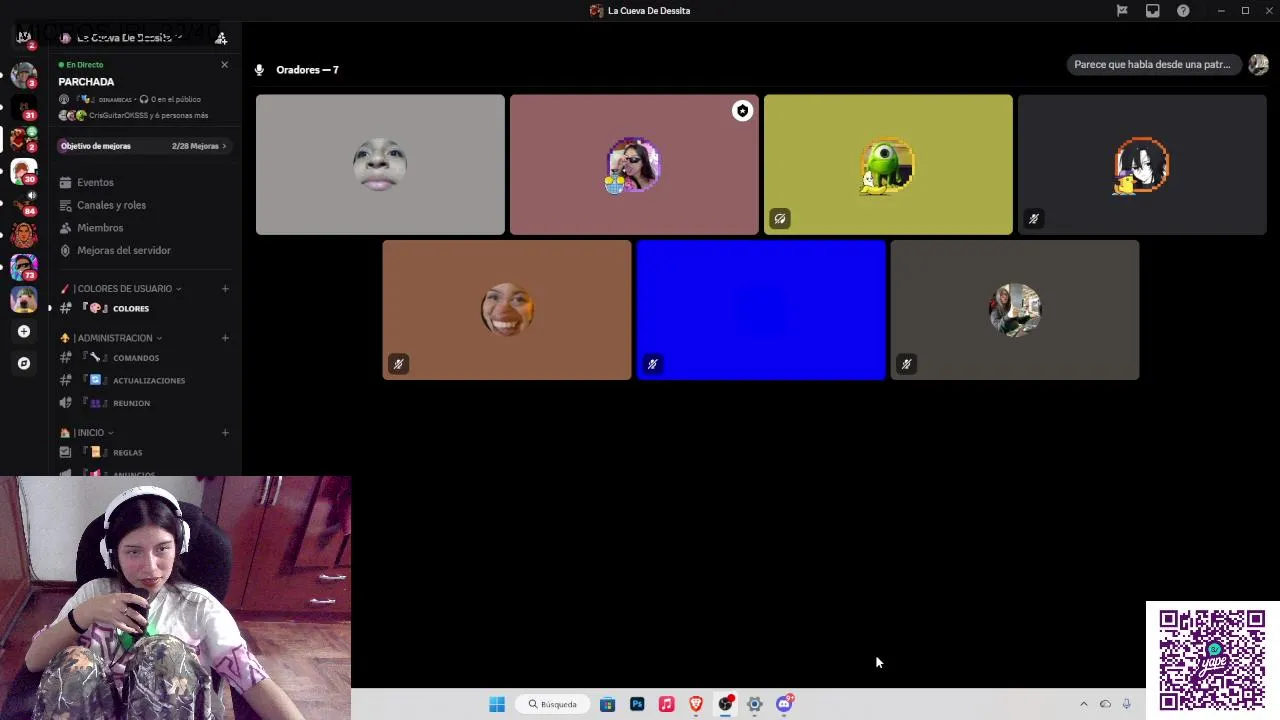Open the help question mark icon
The image size is (1280, 720).
pyautogui.click(x=1184, y=11)
